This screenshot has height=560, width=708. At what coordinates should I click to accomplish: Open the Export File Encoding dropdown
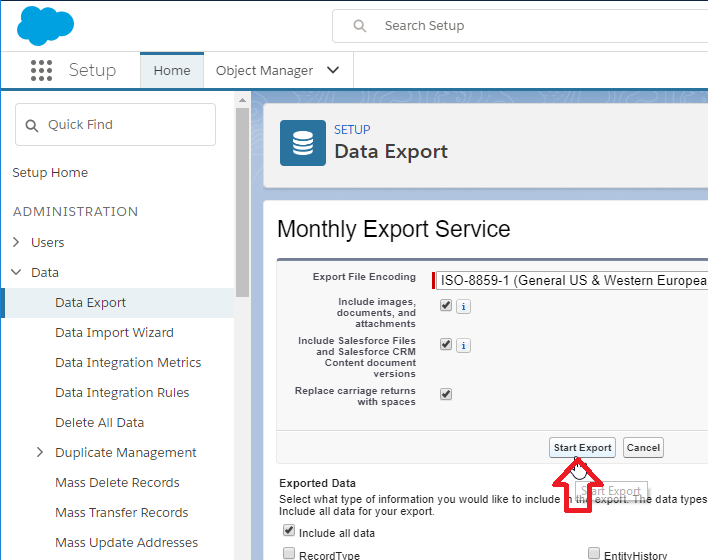point(572,281)
